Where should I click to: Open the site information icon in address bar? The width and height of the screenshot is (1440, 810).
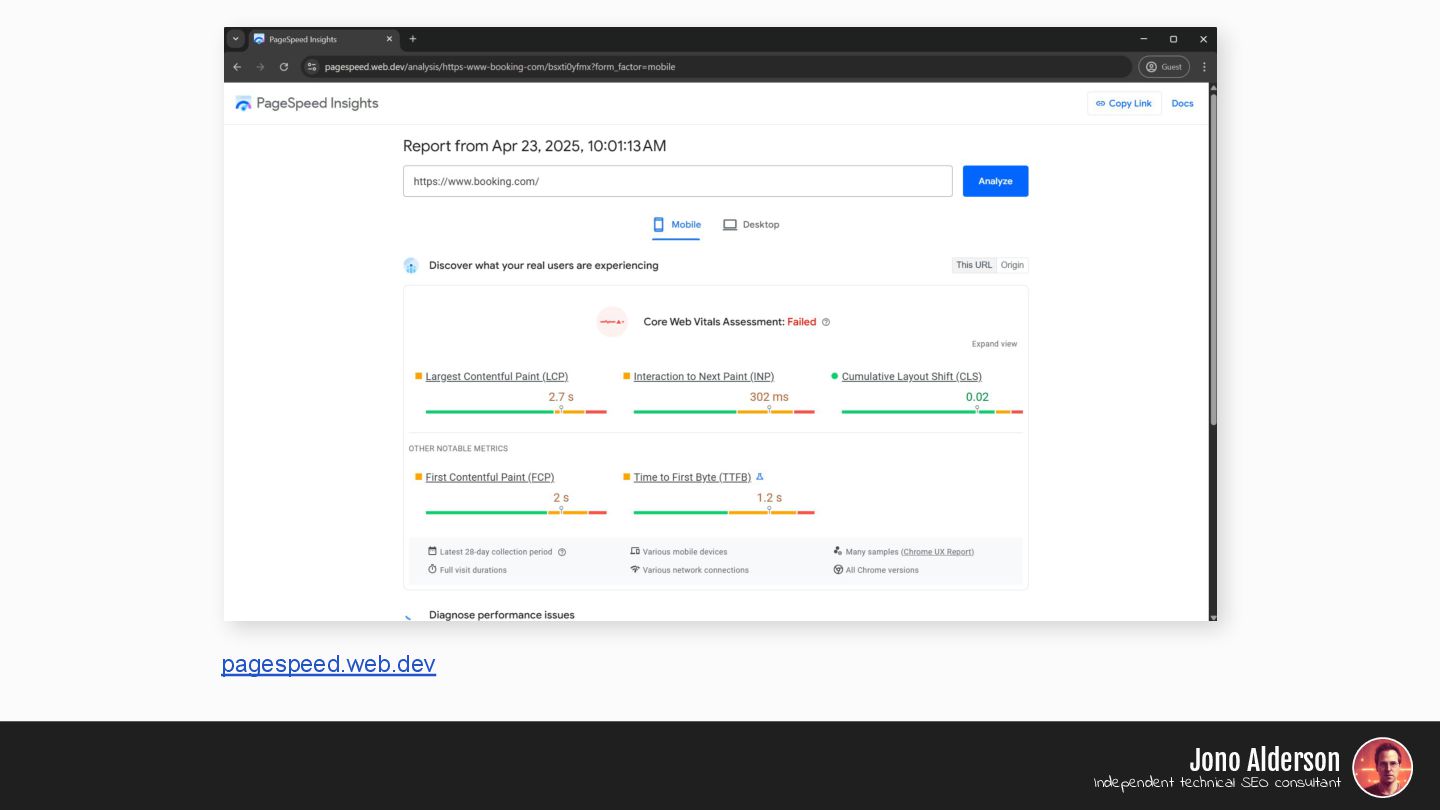pos(312,67)
